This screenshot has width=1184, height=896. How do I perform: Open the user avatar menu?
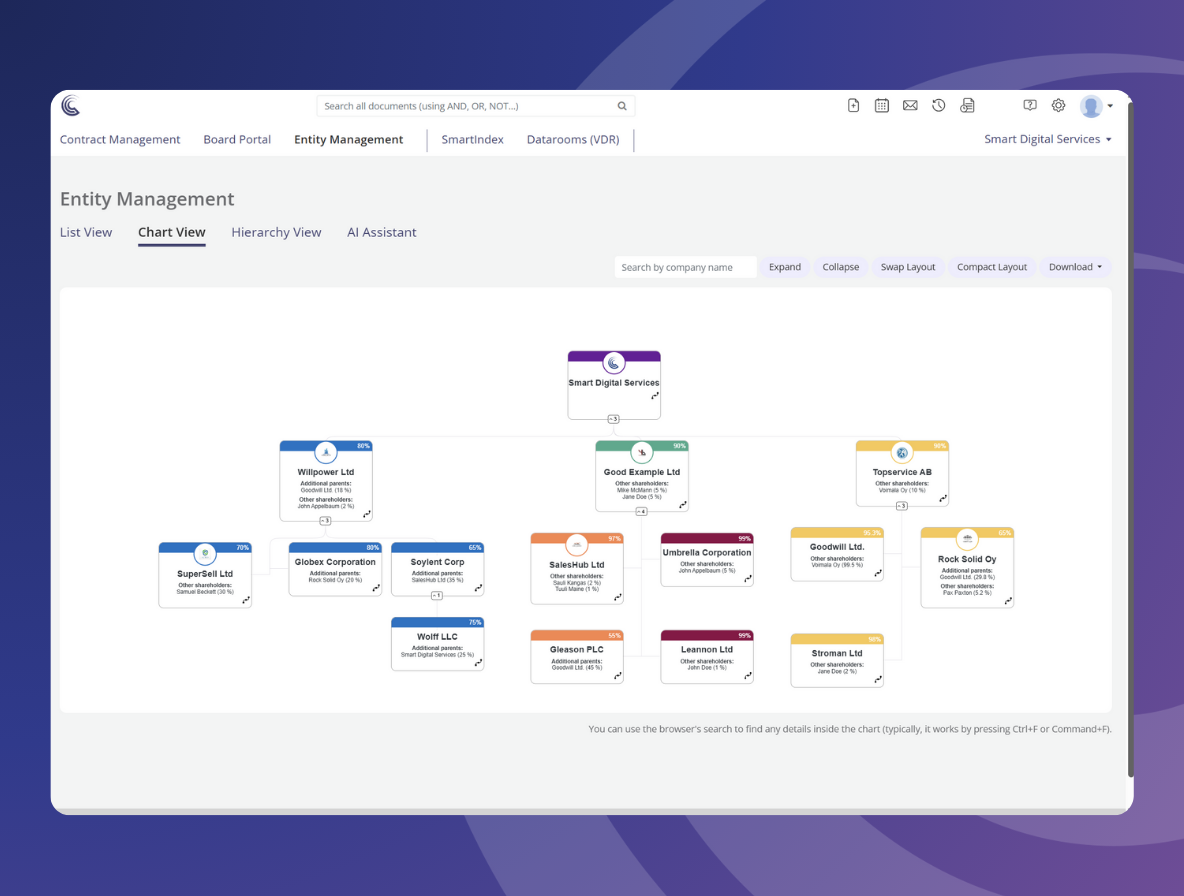coord(1096,106)
